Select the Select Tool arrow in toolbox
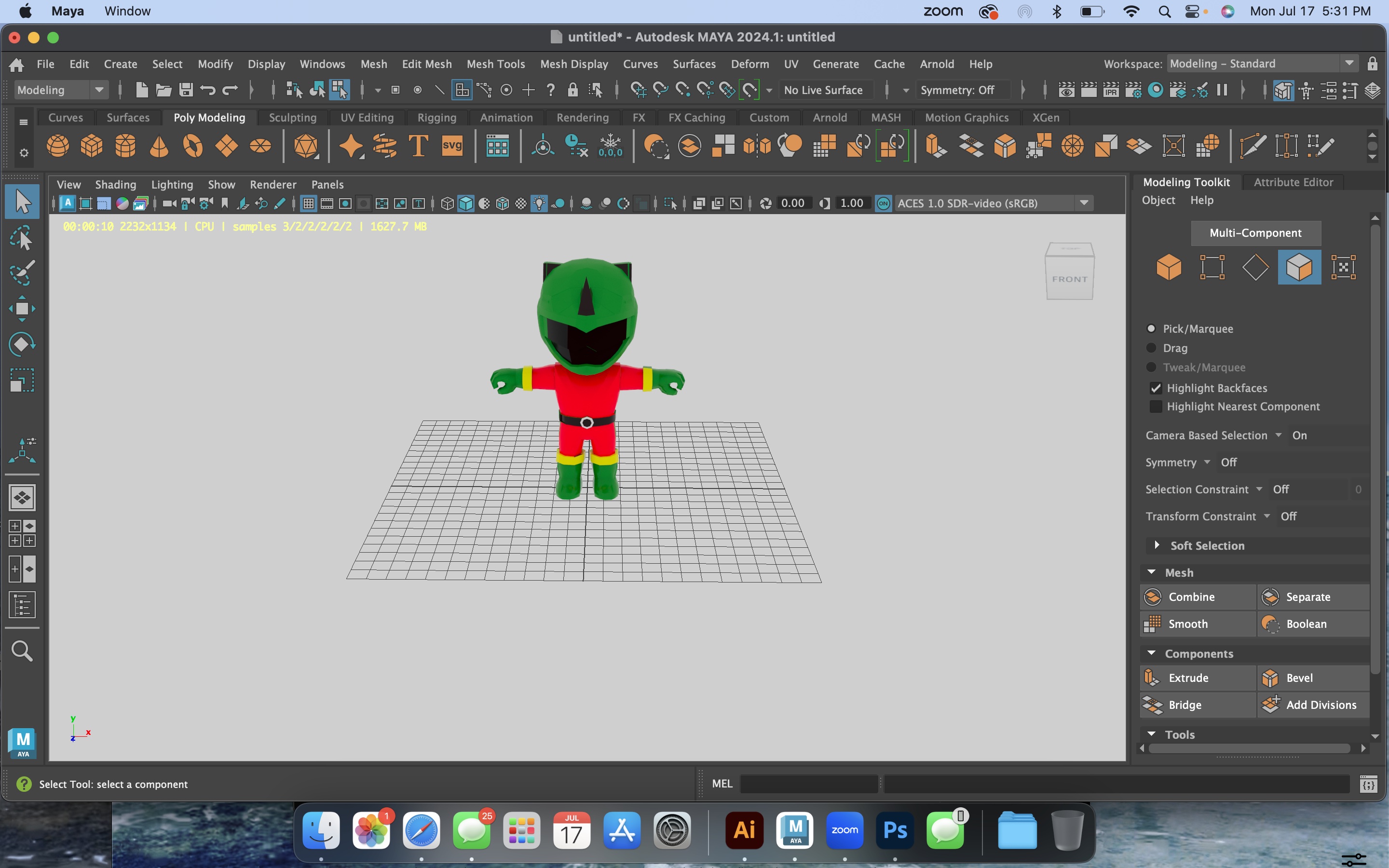 coord(22,202)
